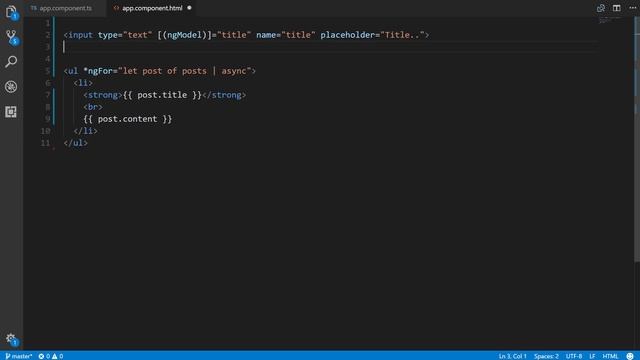Place cursor on ngModel text
640x360 pixels.
[184, 35]
